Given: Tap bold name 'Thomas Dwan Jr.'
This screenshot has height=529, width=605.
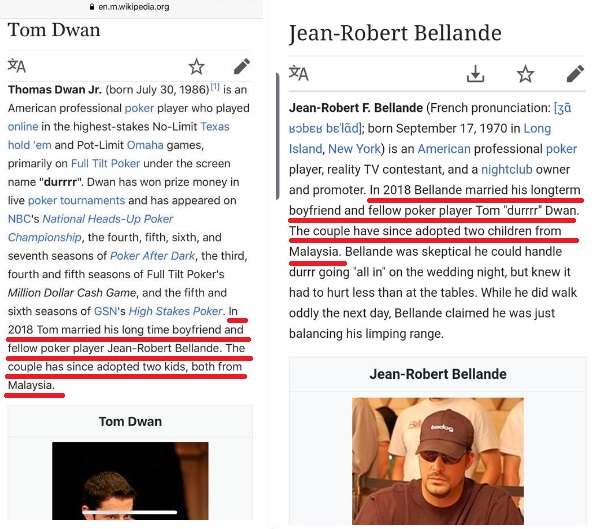Looking at the screenshot, I should click(x=55, y=90).
